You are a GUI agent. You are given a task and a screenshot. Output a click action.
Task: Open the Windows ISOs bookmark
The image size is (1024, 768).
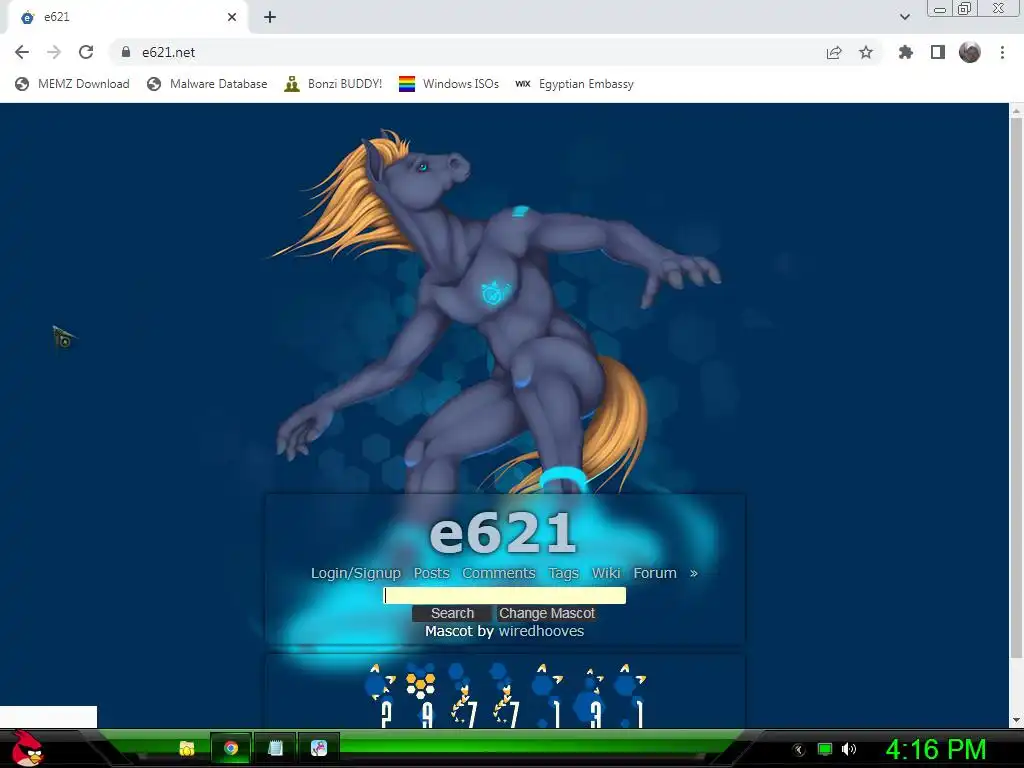449,84
